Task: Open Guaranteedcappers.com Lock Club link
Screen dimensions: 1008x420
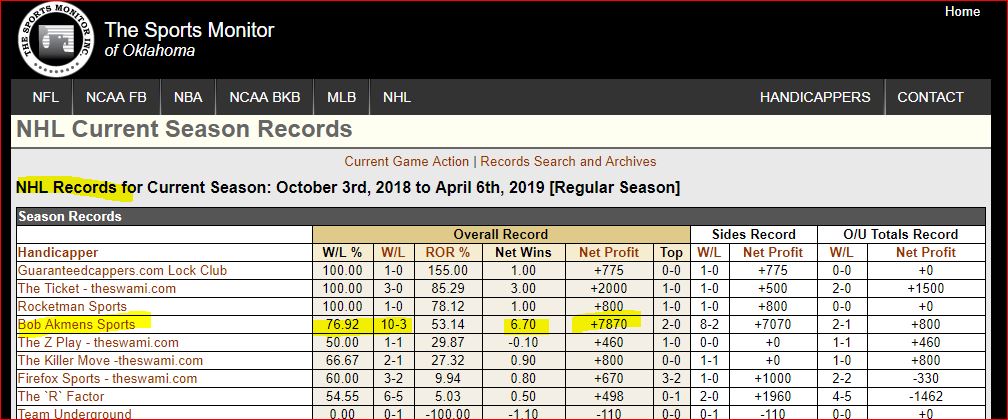Action: tap(122, 271)
